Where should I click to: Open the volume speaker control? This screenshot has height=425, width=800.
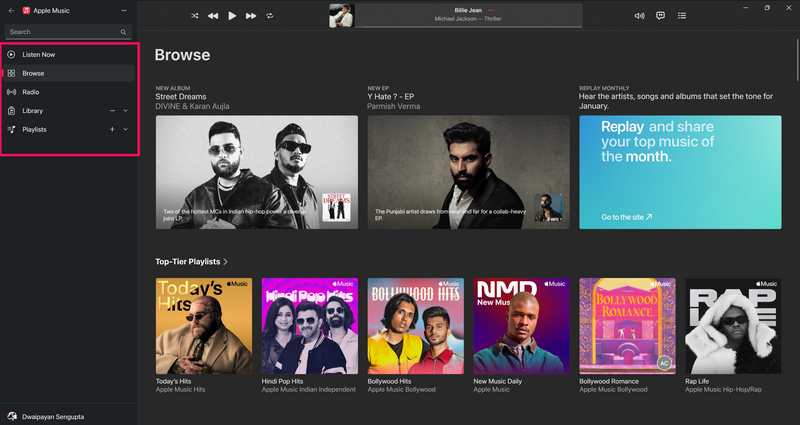coord(639,16)
